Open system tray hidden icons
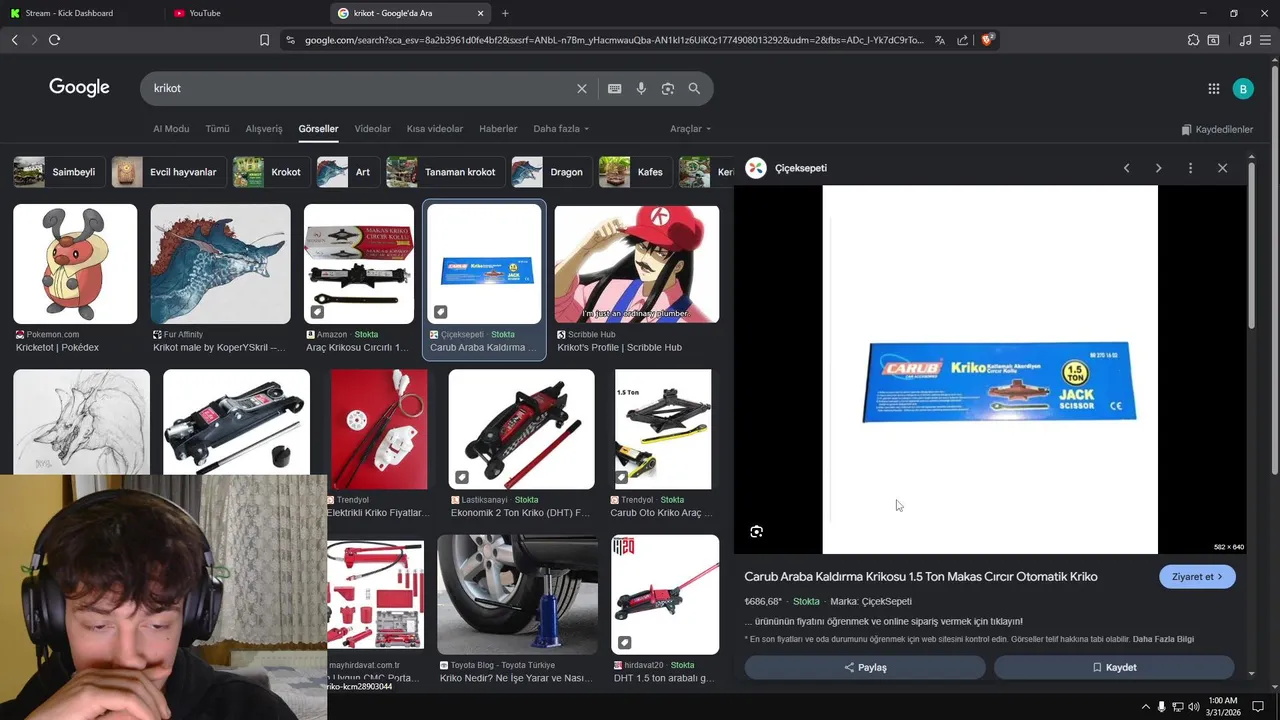1280x720 pixels. (x=1146, y=707)
